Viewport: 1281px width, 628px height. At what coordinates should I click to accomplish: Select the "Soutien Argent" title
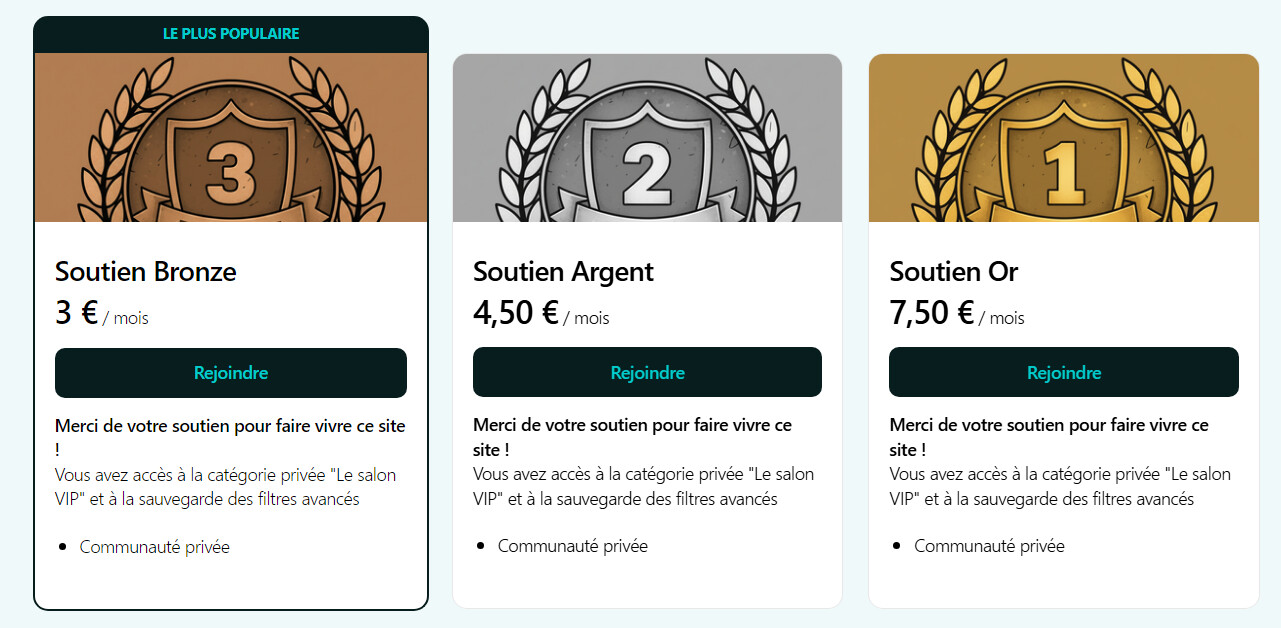[x=563, y=272]
